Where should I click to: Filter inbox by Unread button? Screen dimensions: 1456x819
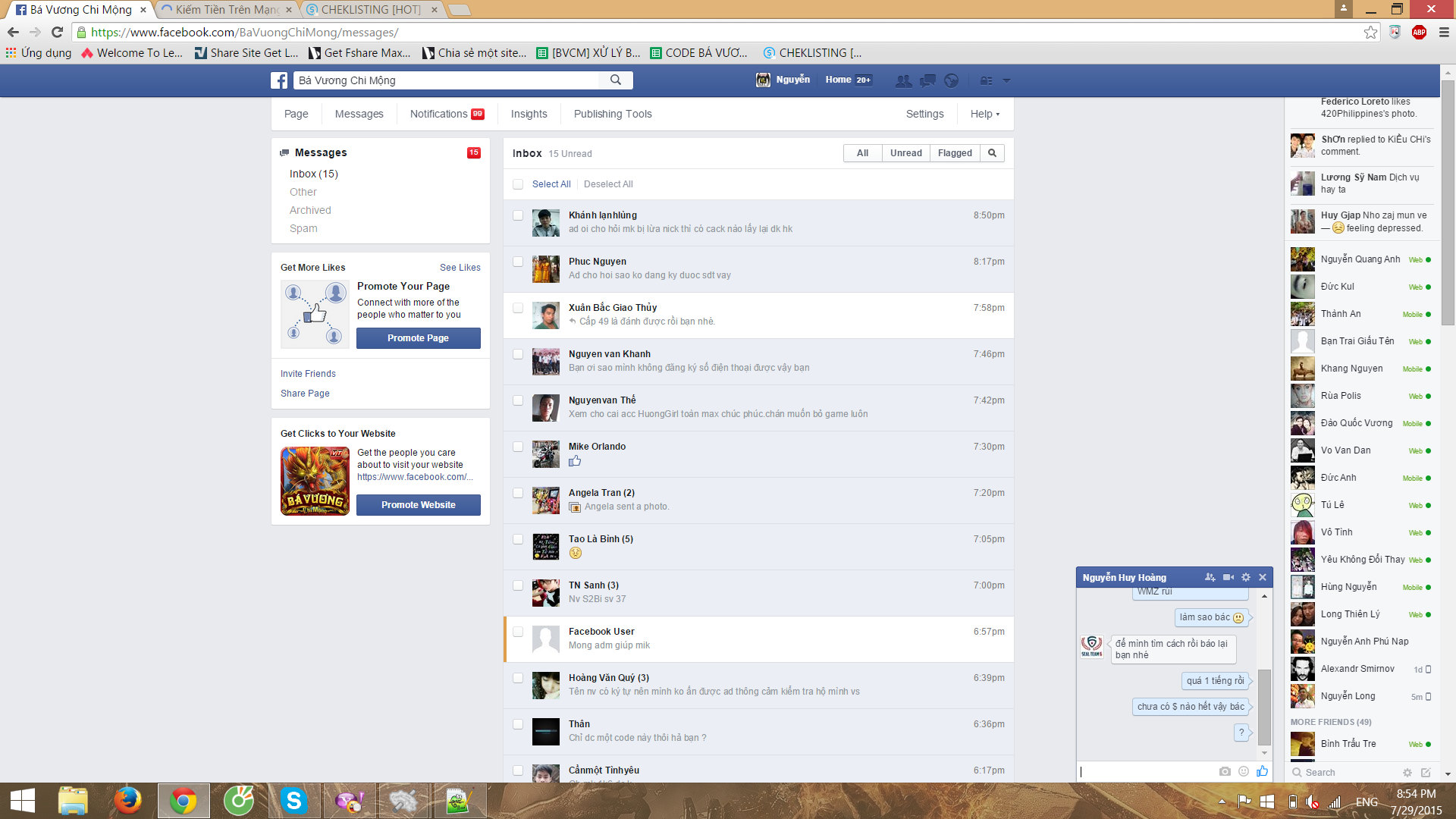(905, 153)
